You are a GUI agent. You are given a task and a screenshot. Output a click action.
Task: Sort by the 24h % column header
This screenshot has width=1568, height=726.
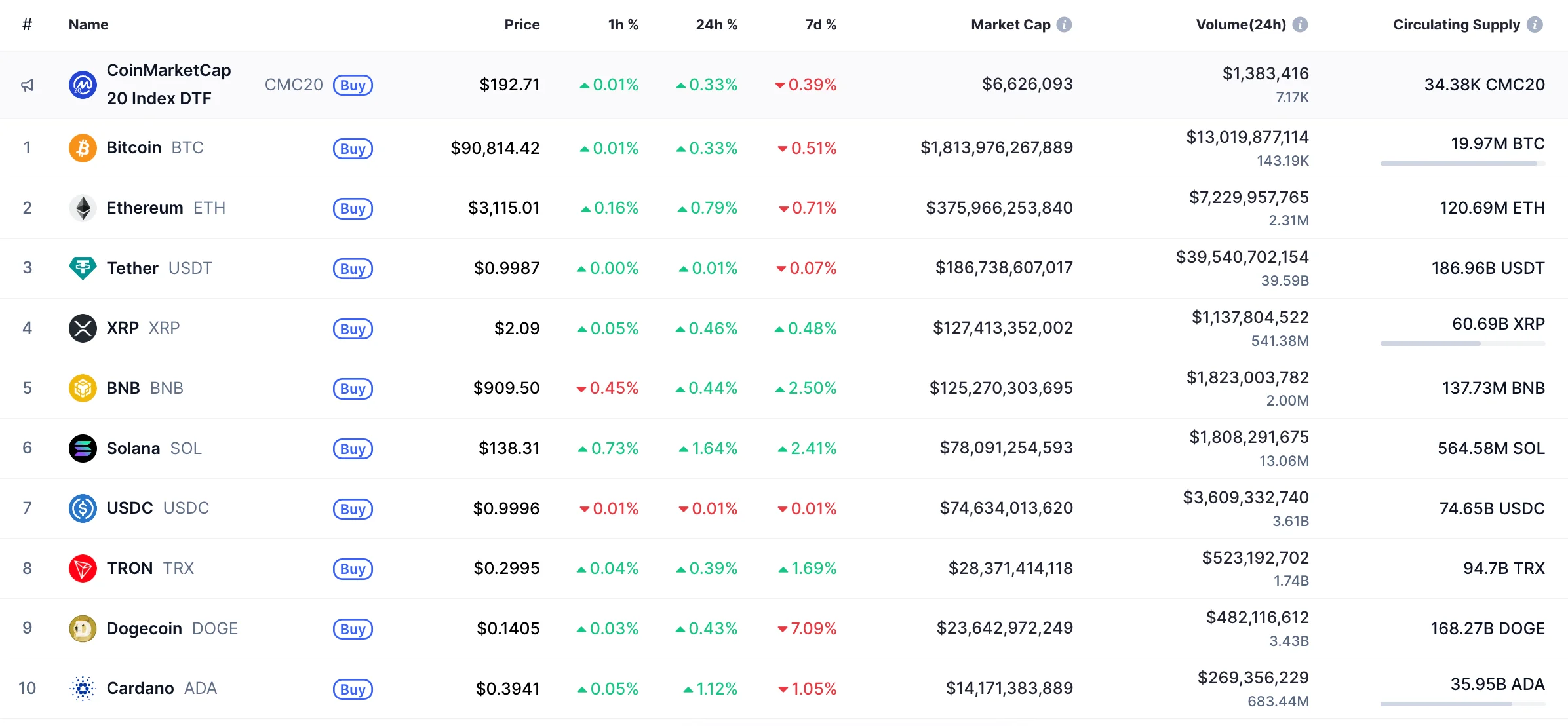click(716, 25)
